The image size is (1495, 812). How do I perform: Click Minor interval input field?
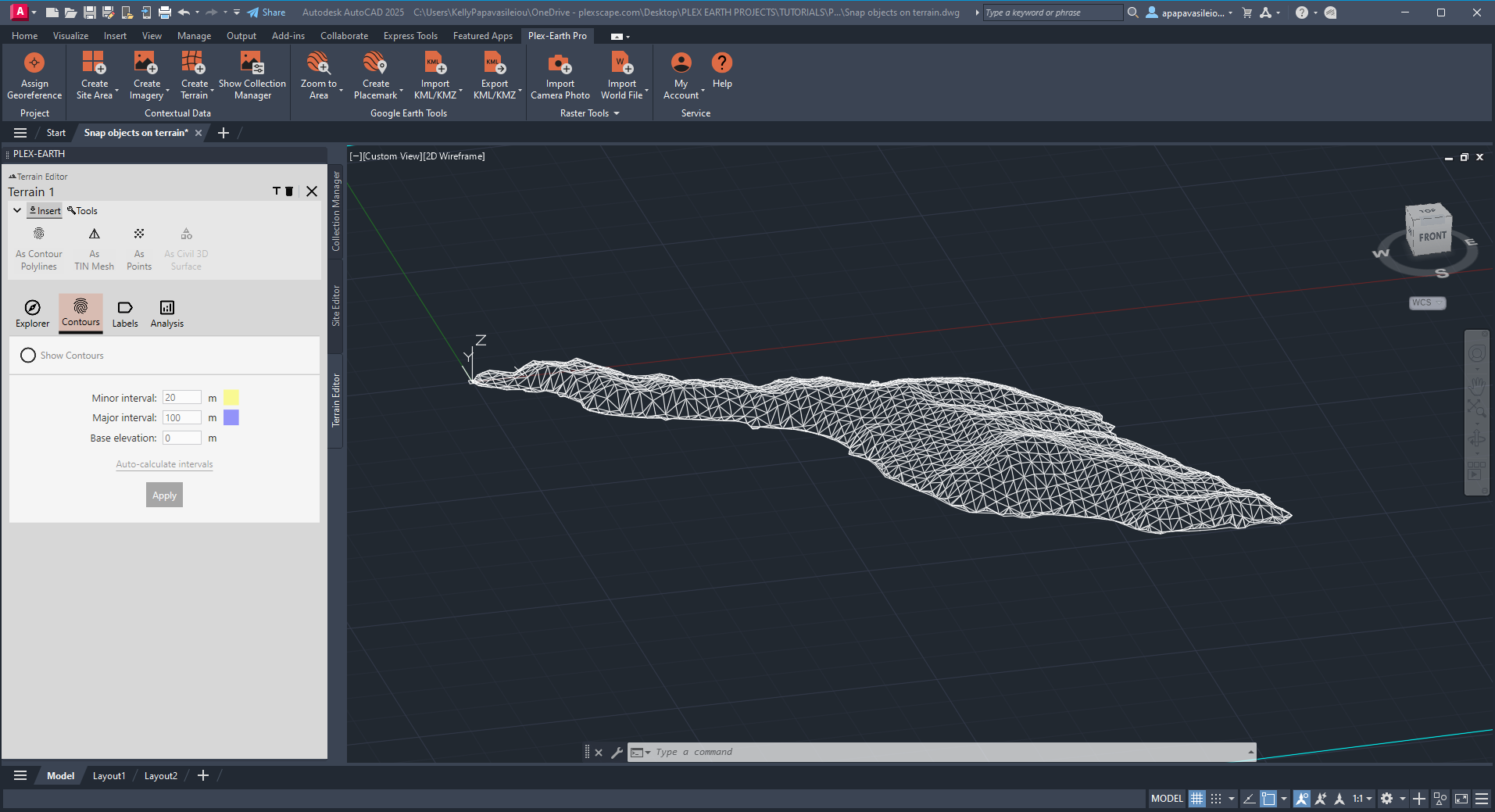click(x=181, y=398)
